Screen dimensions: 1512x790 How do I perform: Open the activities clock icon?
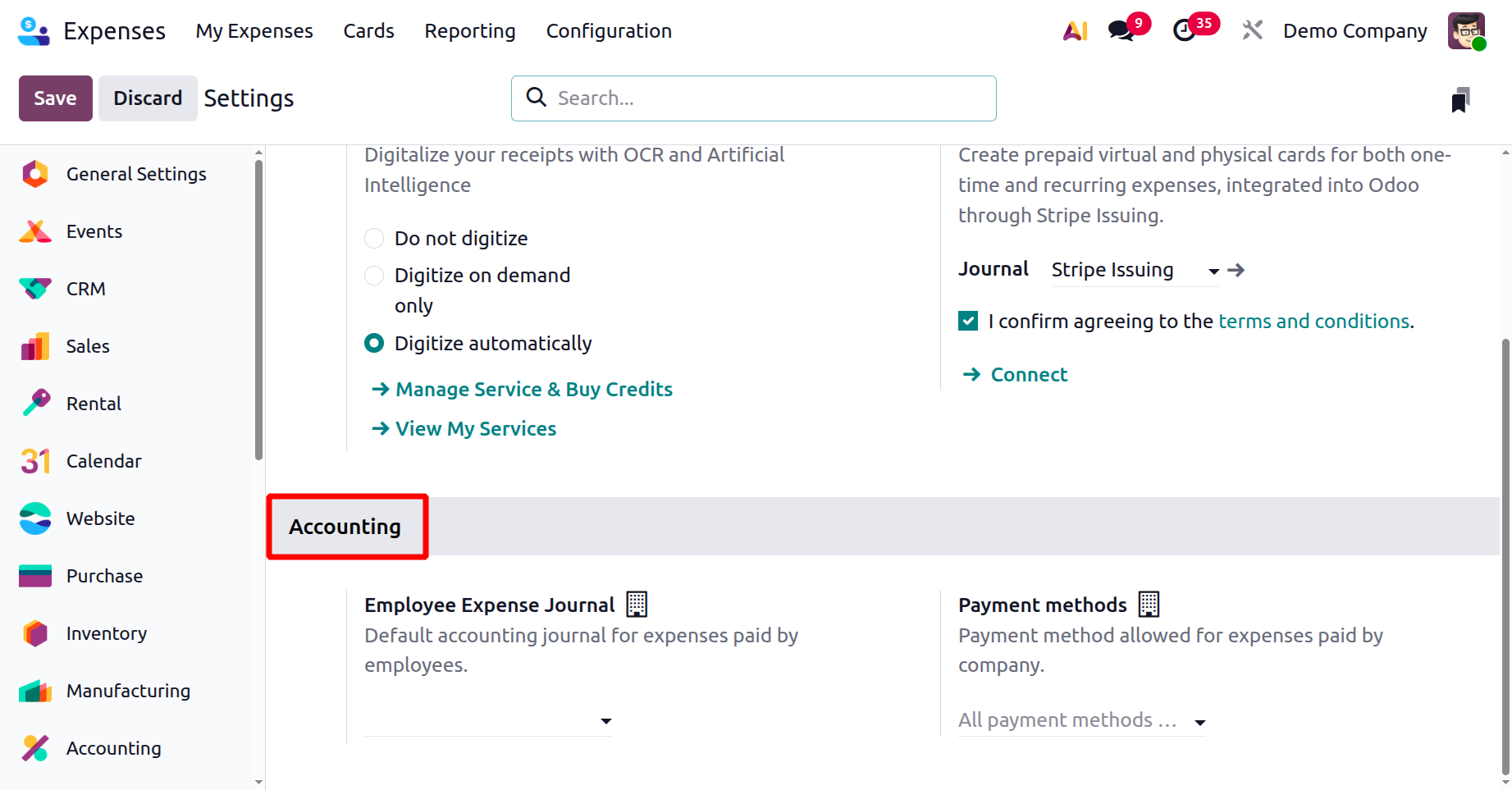tap(1184, 31)
